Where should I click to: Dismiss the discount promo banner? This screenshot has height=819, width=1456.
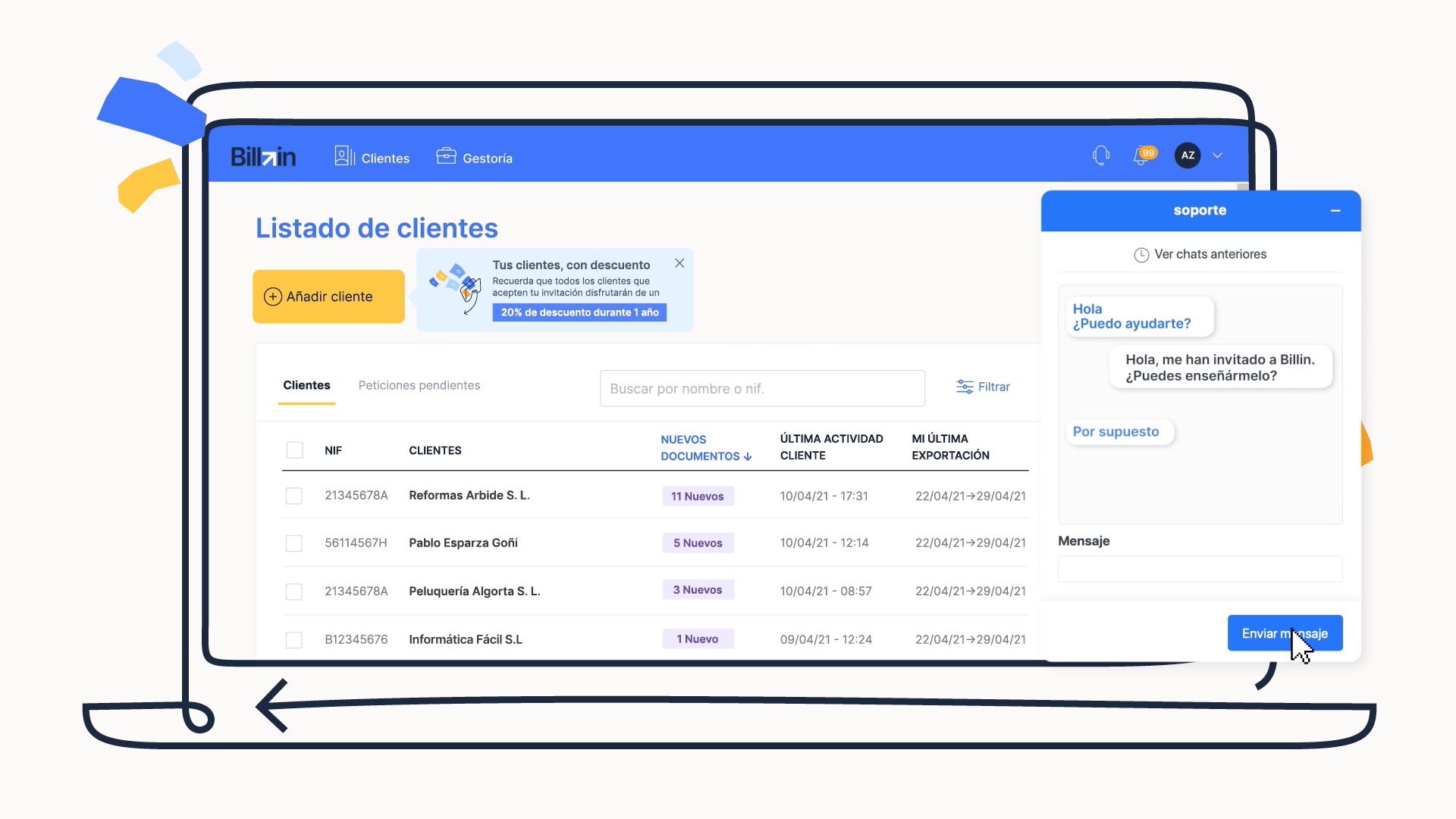point(679,263)
